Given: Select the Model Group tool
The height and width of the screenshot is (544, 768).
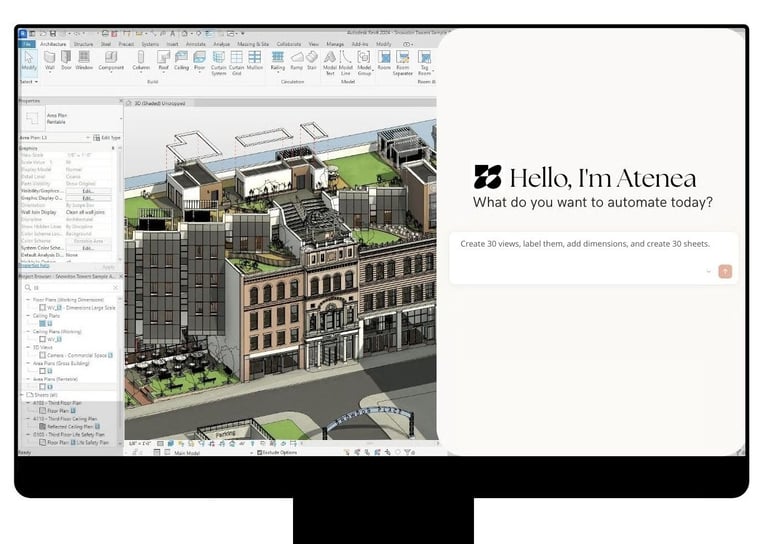Looking at the screenshot, I should coord(364,63).
